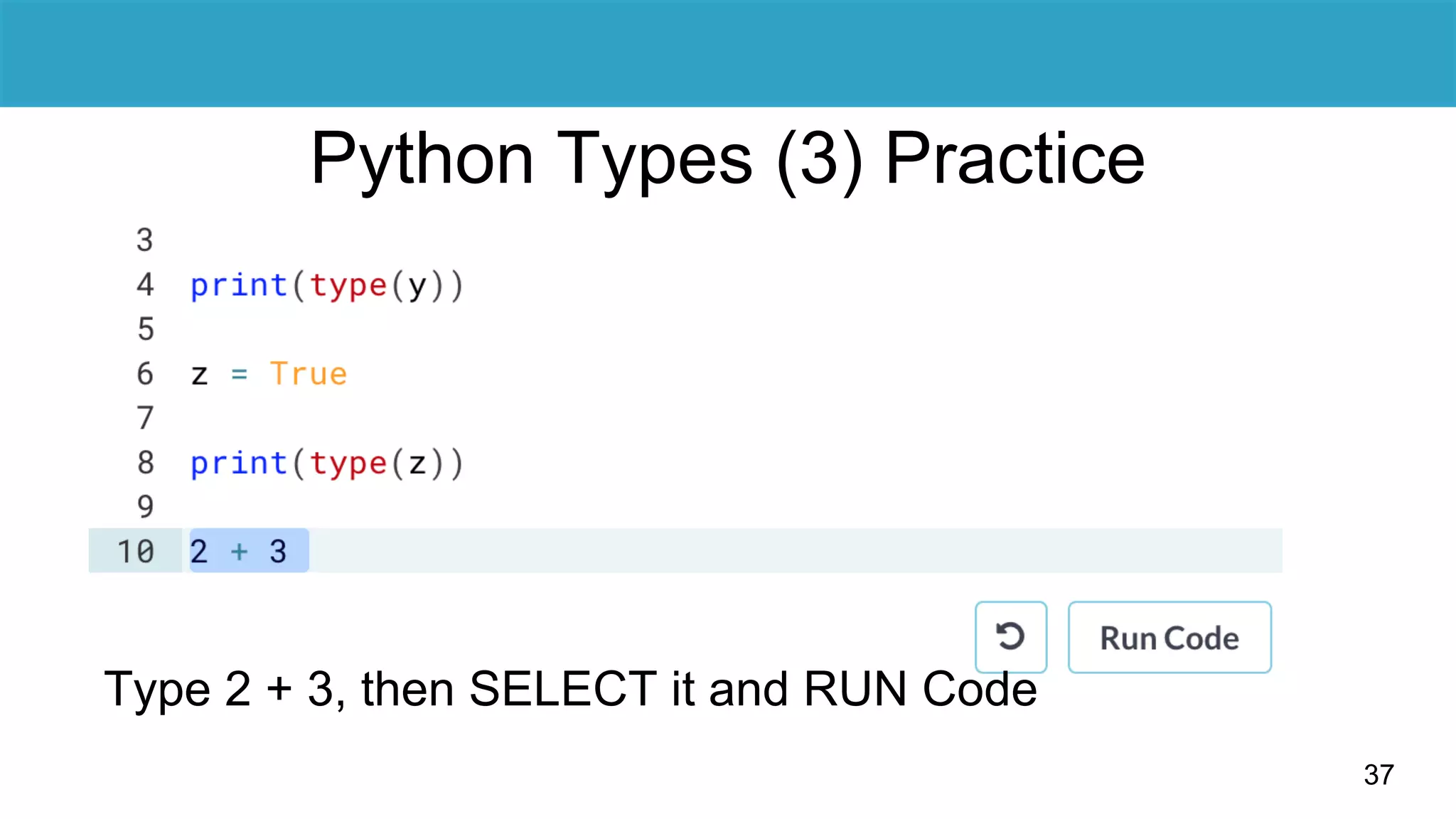
Task: Click empty line number 9 in gutter
Action: point(145,506)
